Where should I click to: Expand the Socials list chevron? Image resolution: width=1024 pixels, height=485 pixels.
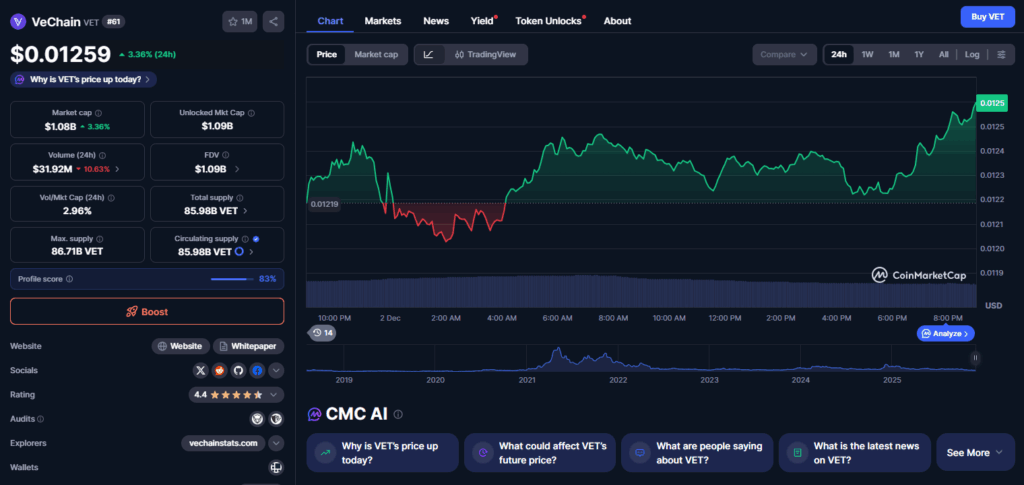click(276, 370)
